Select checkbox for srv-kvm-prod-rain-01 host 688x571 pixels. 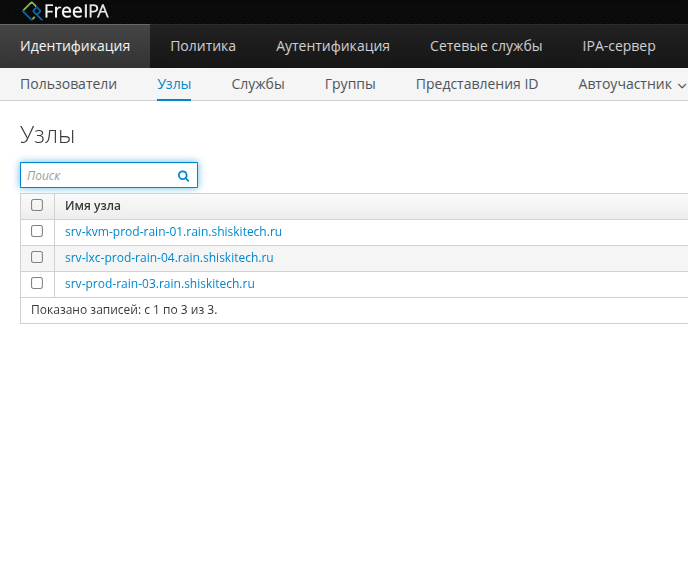point(37,231)
